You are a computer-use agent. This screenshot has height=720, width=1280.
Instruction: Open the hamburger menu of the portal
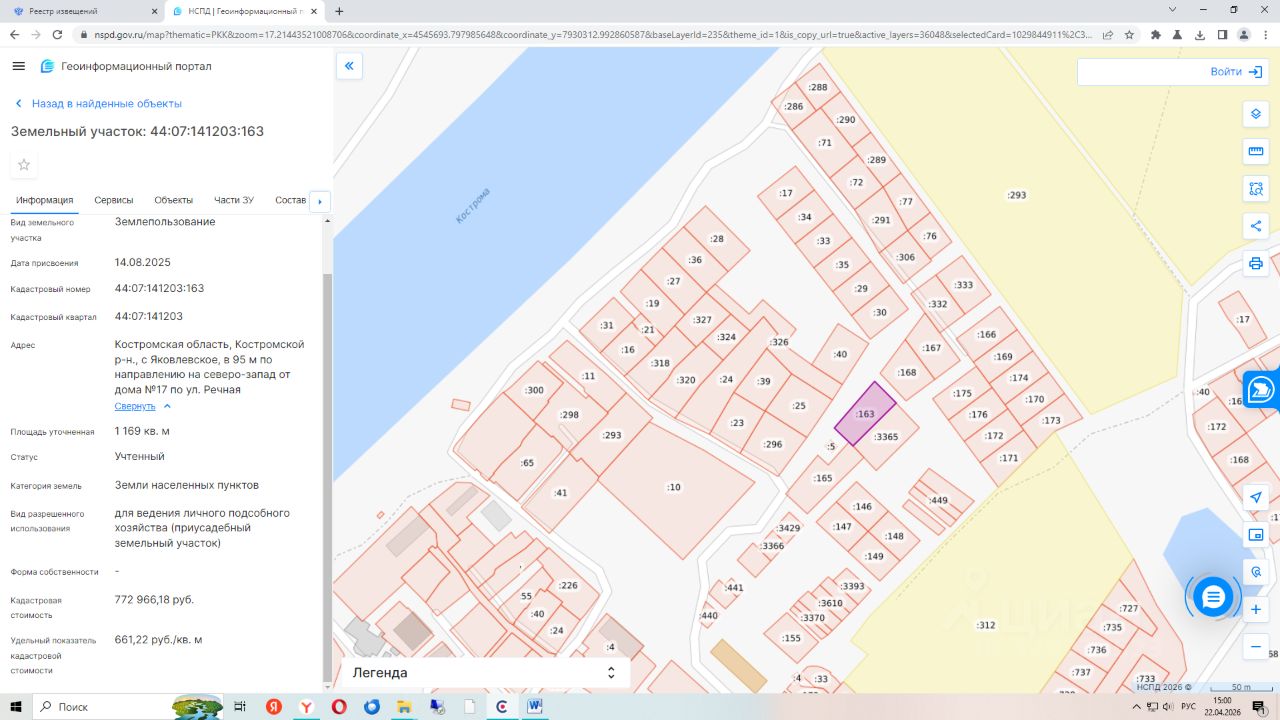pos(18,66)
